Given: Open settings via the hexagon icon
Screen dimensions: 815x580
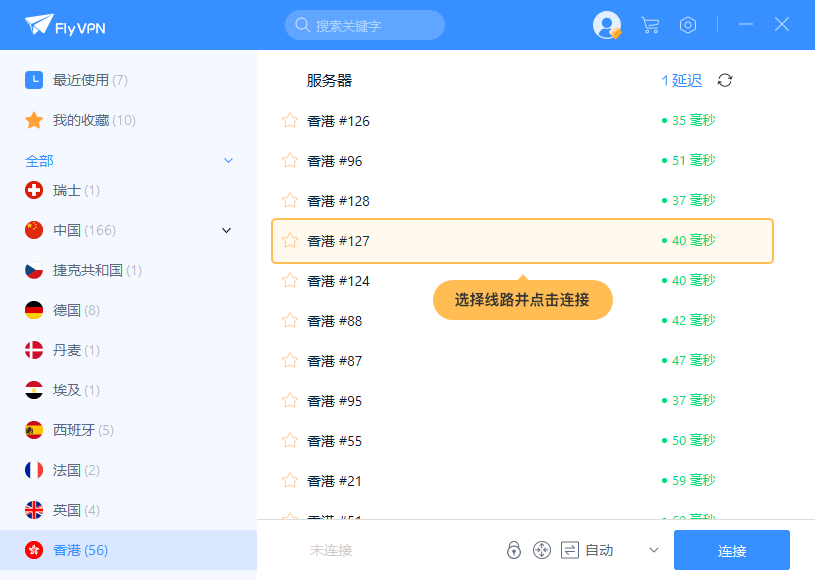Looking at the screenshot, I should 688,25.
